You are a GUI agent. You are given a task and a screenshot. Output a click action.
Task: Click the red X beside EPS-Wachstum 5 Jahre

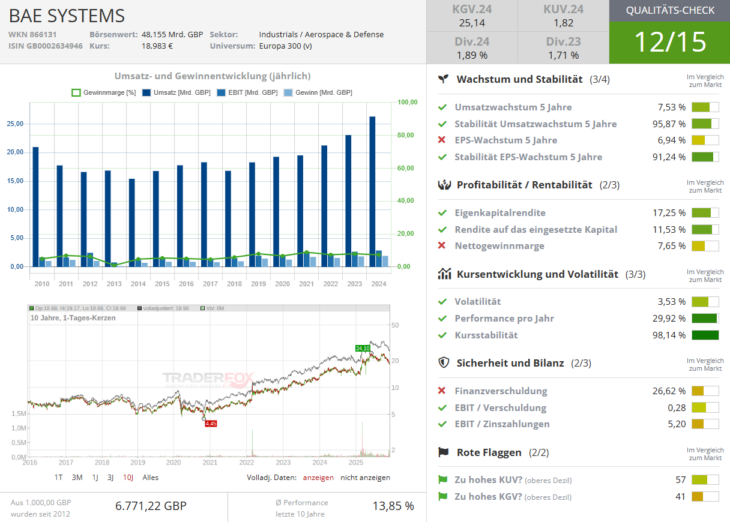coord(443,140)
